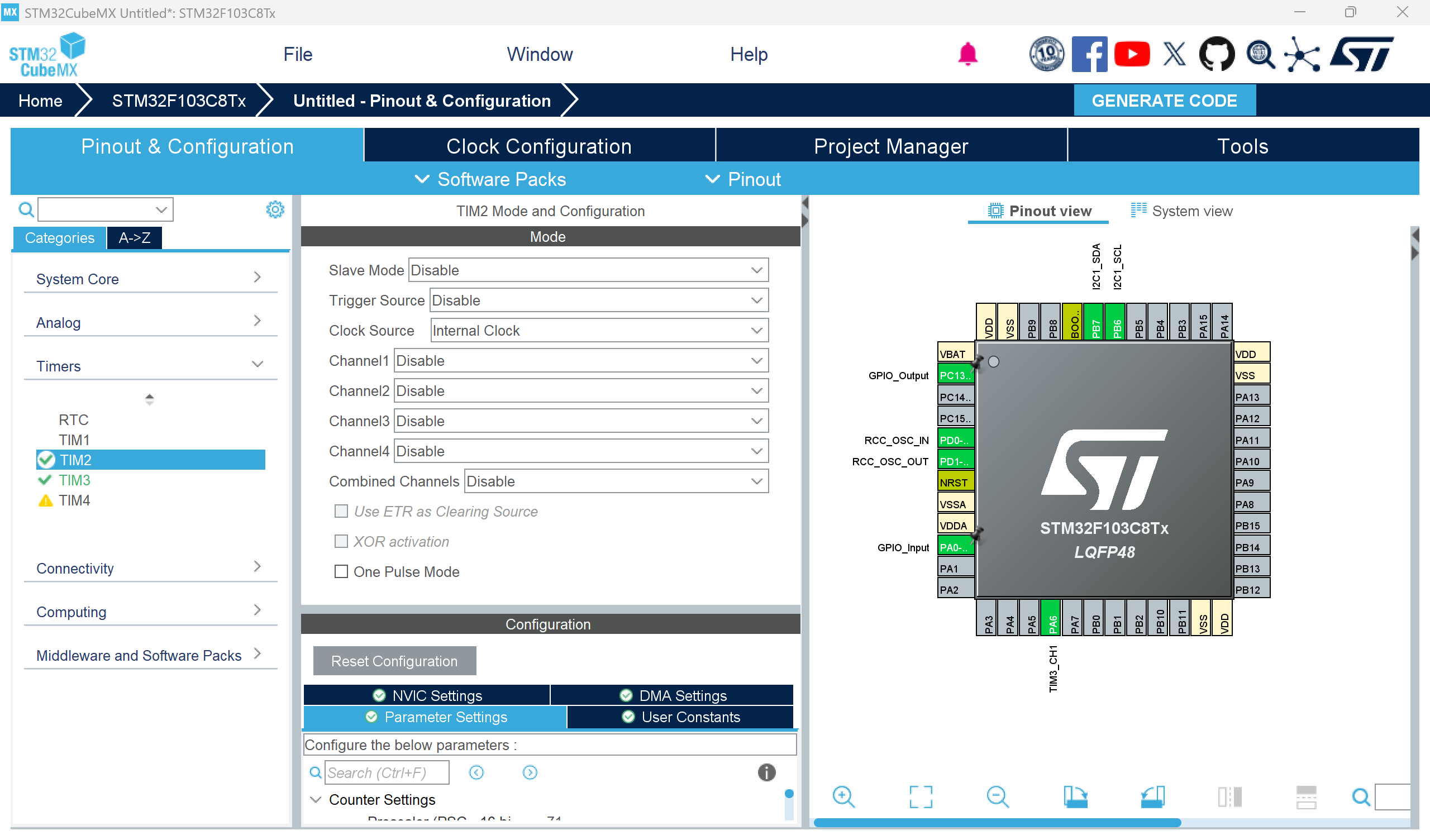Click the pin search magnifier icon
The width and height of the screenshot is (1430, 840).
[1360, 797]
